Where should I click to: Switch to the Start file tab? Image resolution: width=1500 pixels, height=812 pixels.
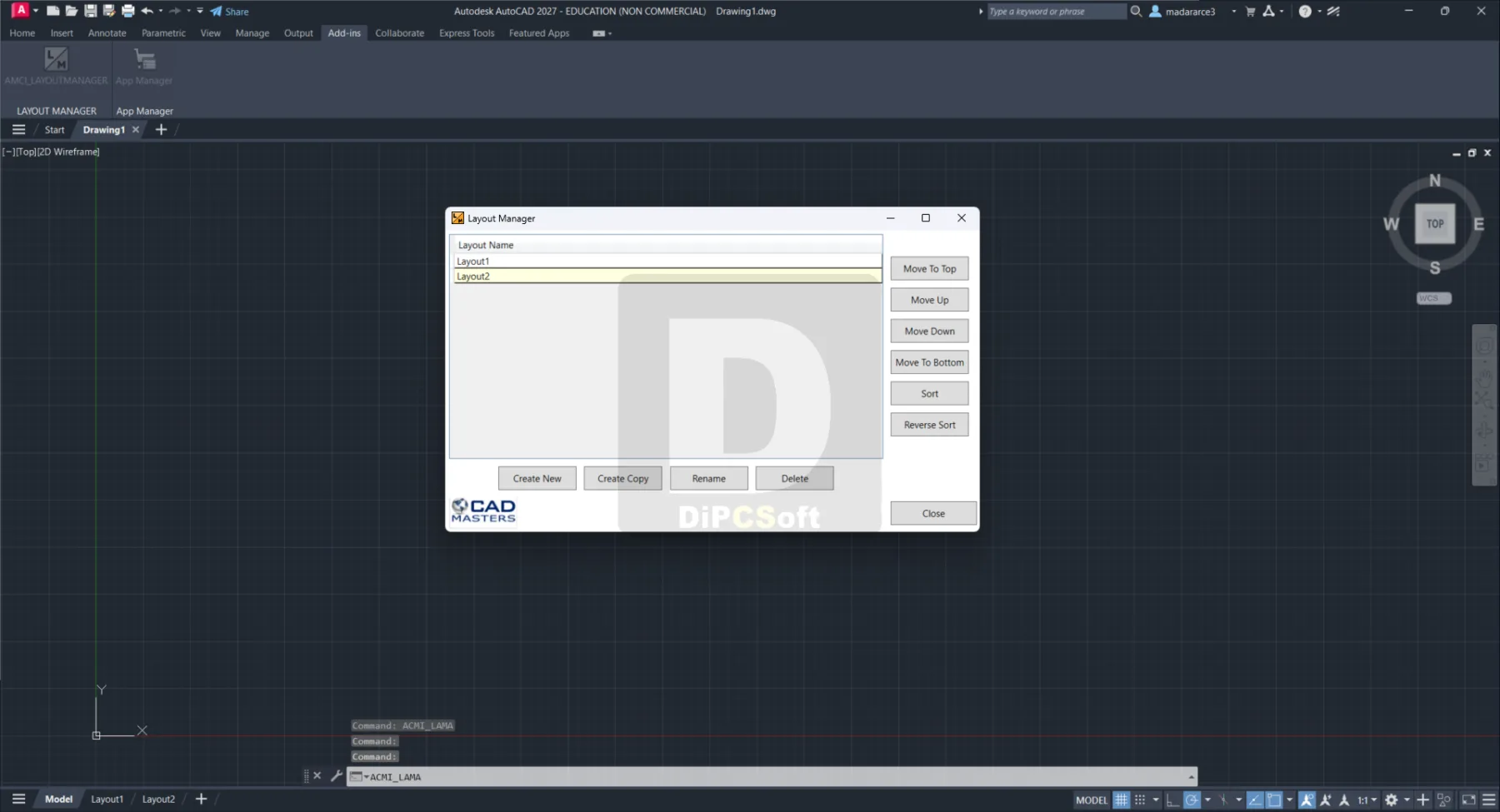54,129
